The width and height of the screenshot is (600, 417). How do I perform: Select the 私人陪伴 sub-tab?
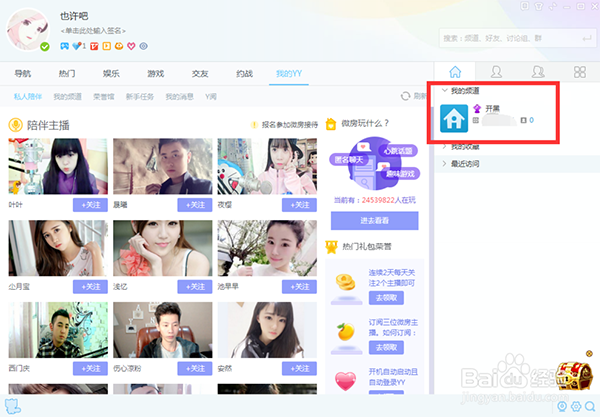(x=28, y=96)
